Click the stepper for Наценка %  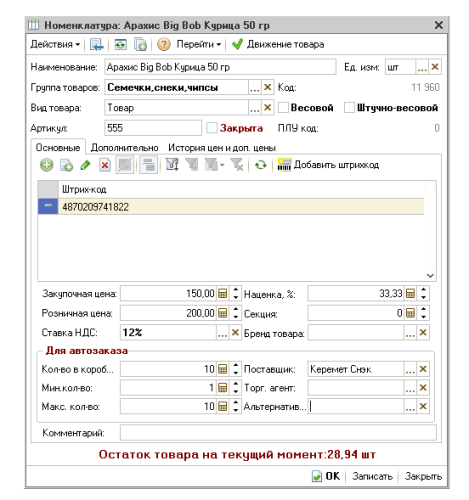click(x=423, y=294)
